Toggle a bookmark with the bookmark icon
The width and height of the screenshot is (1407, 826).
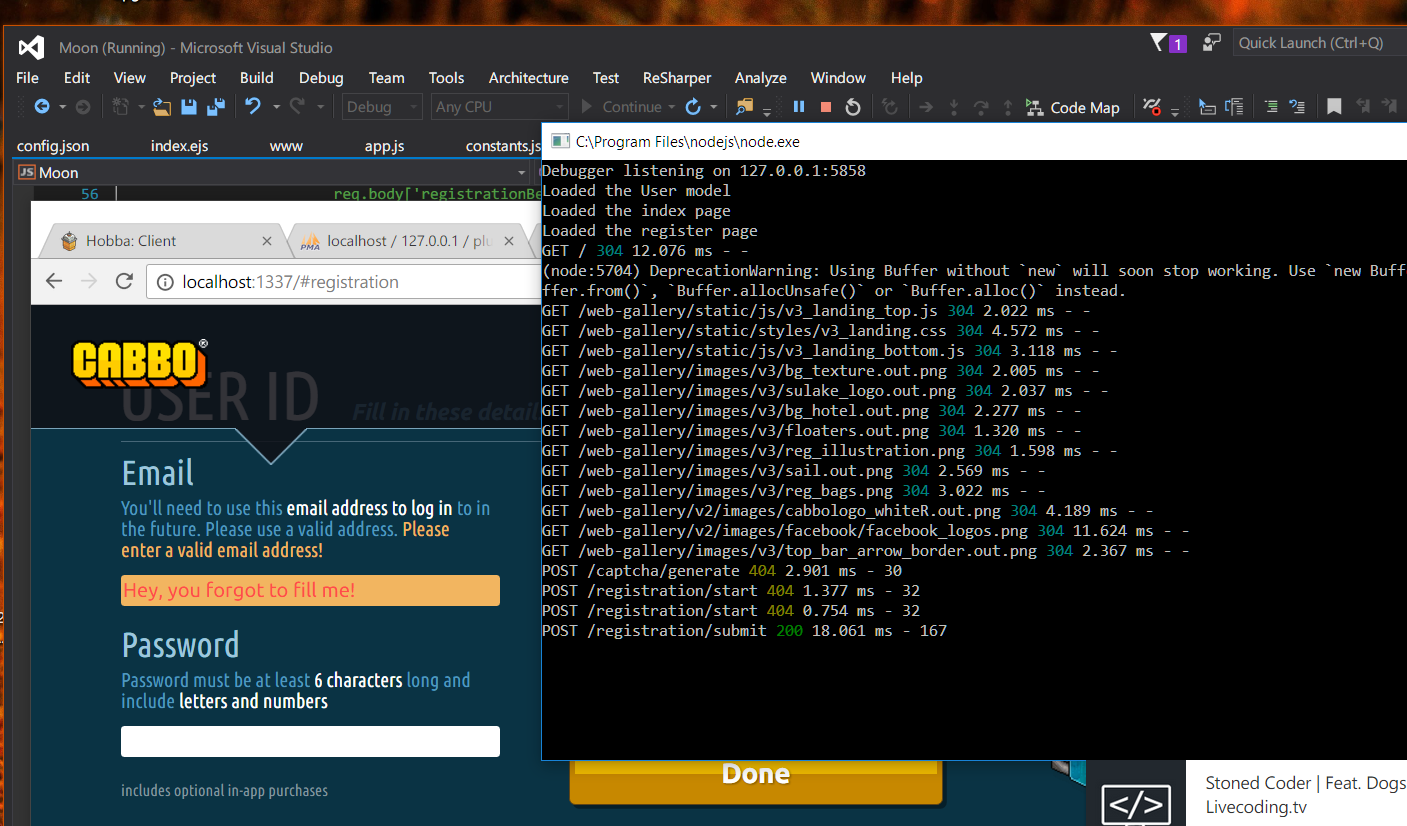pos(1334,107)
